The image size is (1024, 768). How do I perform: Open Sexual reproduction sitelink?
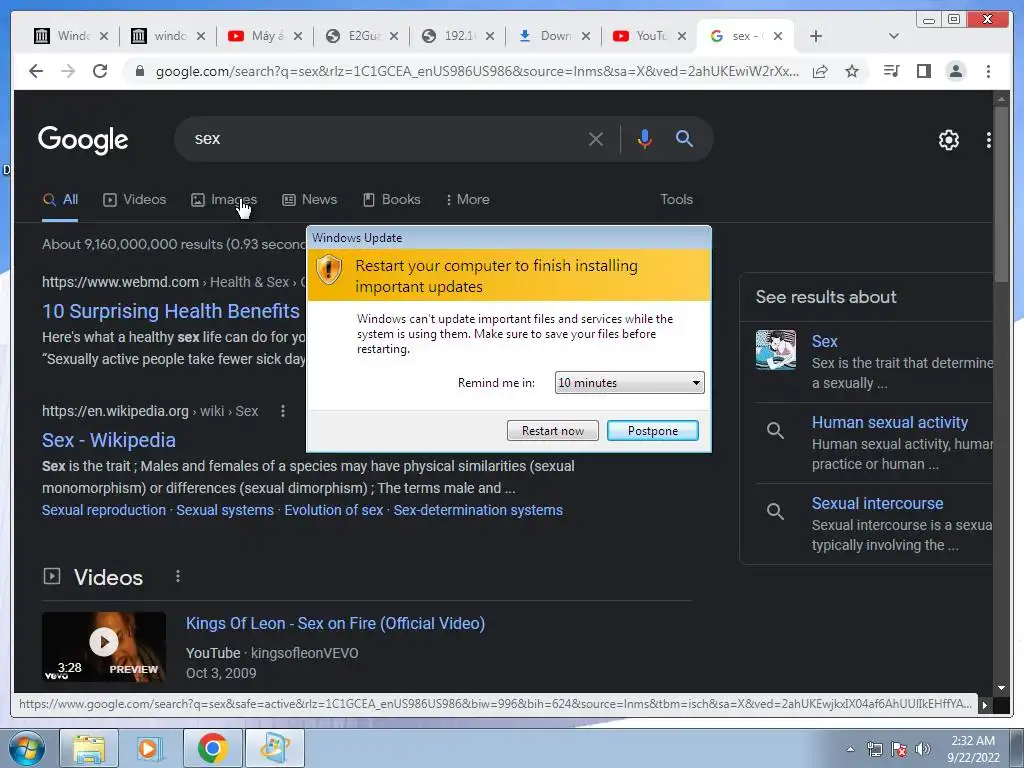(104, 510)
